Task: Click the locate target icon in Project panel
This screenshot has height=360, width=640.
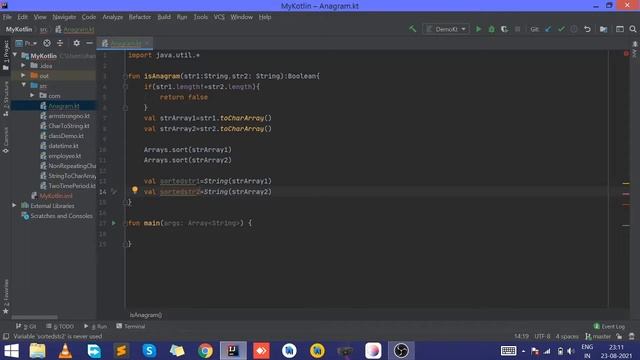Action: (47, 43)
